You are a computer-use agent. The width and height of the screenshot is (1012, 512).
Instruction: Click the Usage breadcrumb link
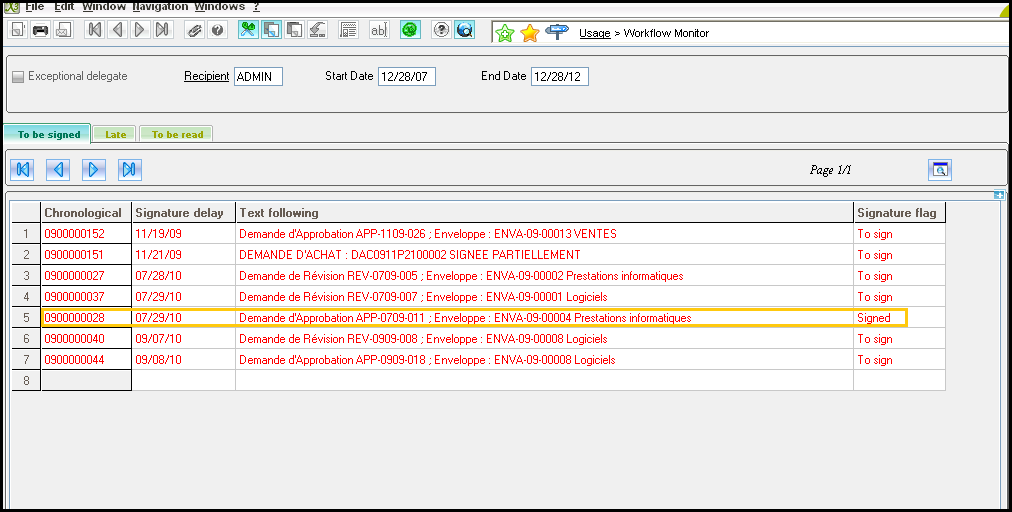pyautogui.click(x=594, y=33)
